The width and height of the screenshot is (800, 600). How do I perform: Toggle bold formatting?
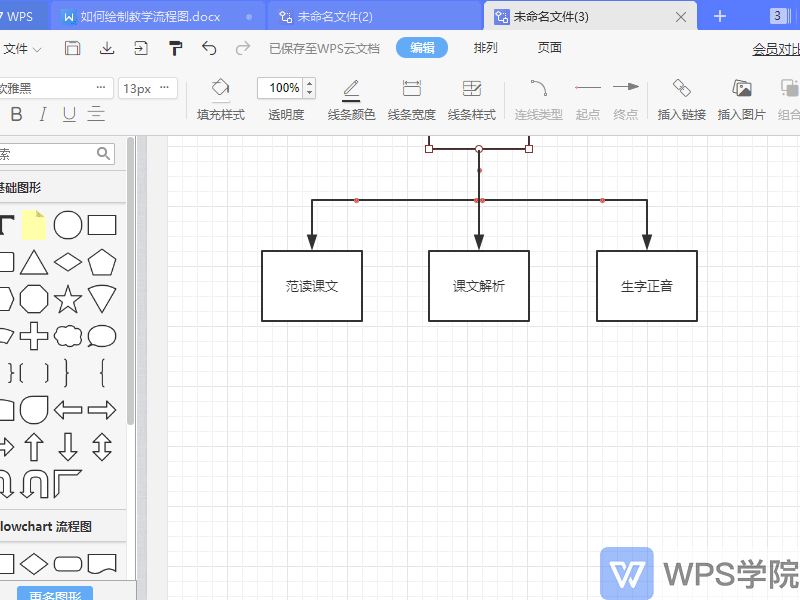pyautogui.click(x=15, y=114)
